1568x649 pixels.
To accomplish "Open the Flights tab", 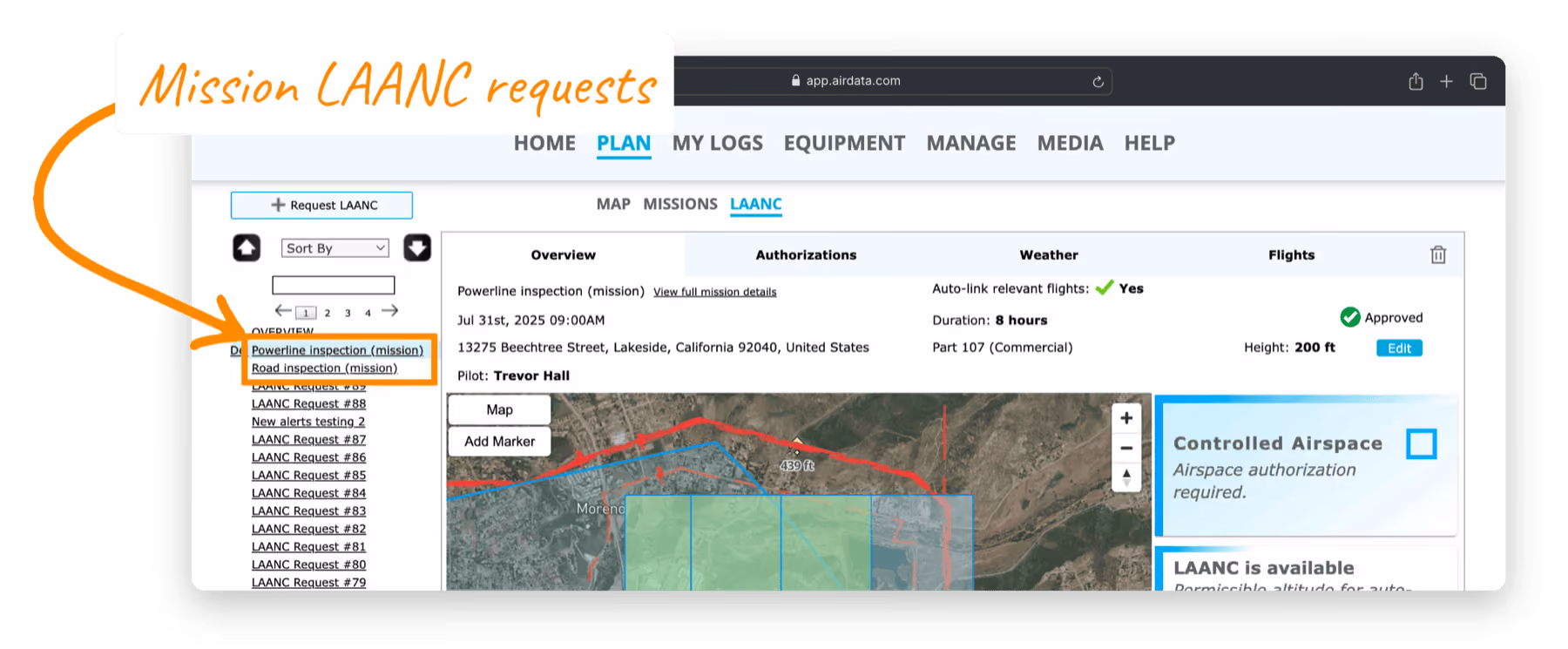I will 1291,255.
